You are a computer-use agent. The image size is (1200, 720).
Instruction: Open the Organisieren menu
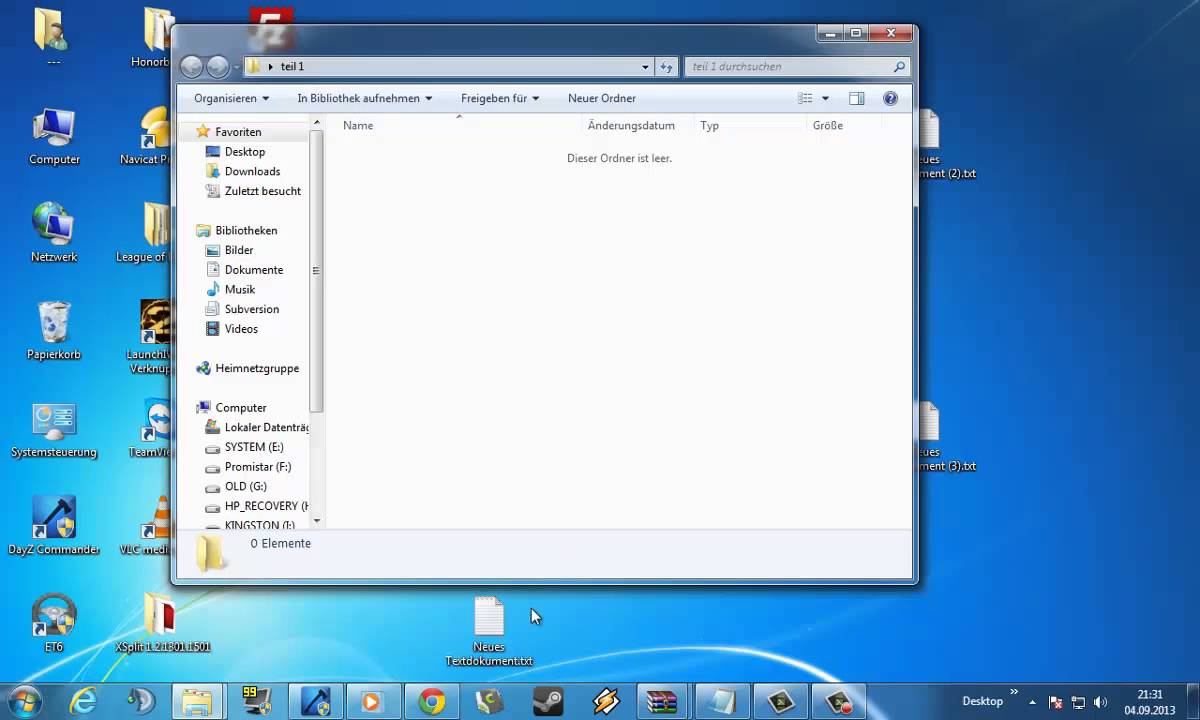pyautogui.click(x=232, y=98)
